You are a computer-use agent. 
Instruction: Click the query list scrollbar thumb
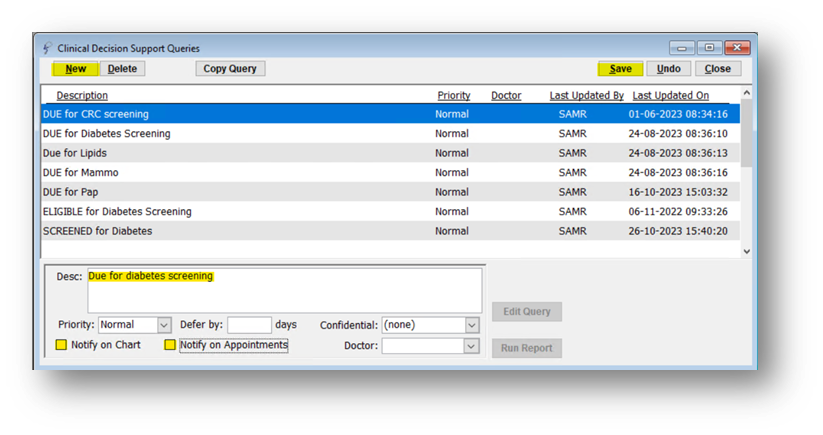(x=746, y=133)
